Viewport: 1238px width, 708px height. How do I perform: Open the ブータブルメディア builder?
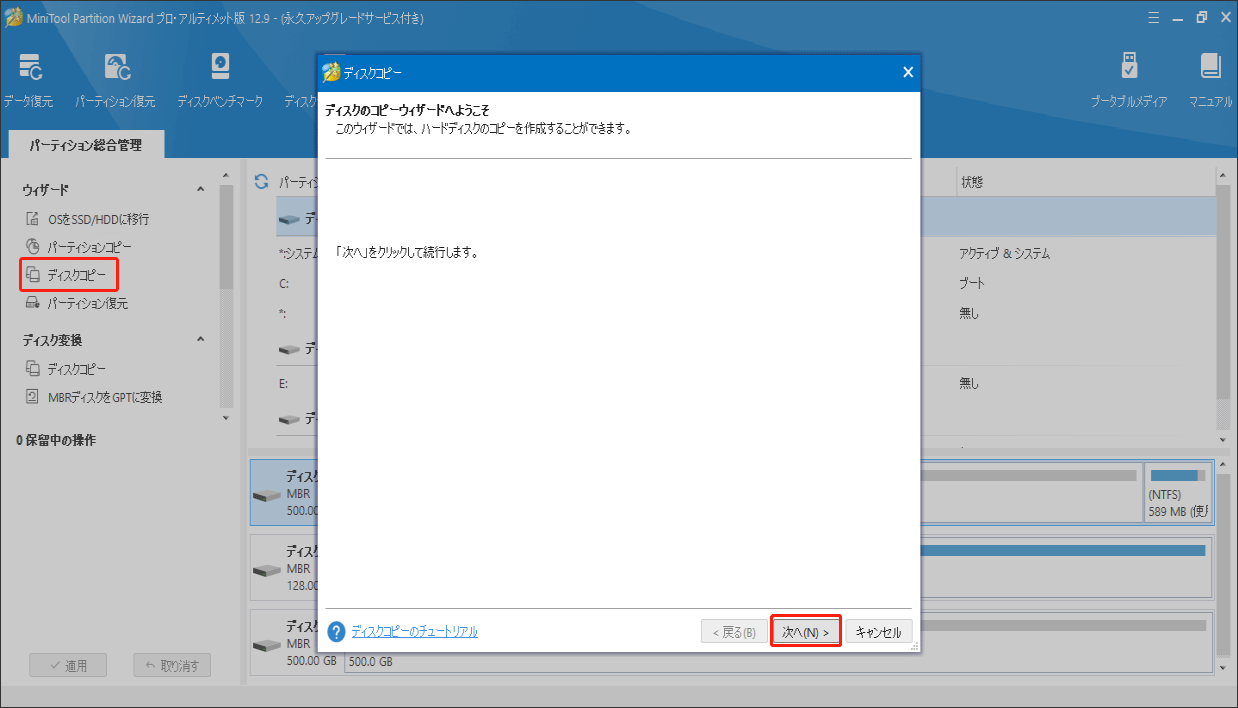coord(1129,80)
